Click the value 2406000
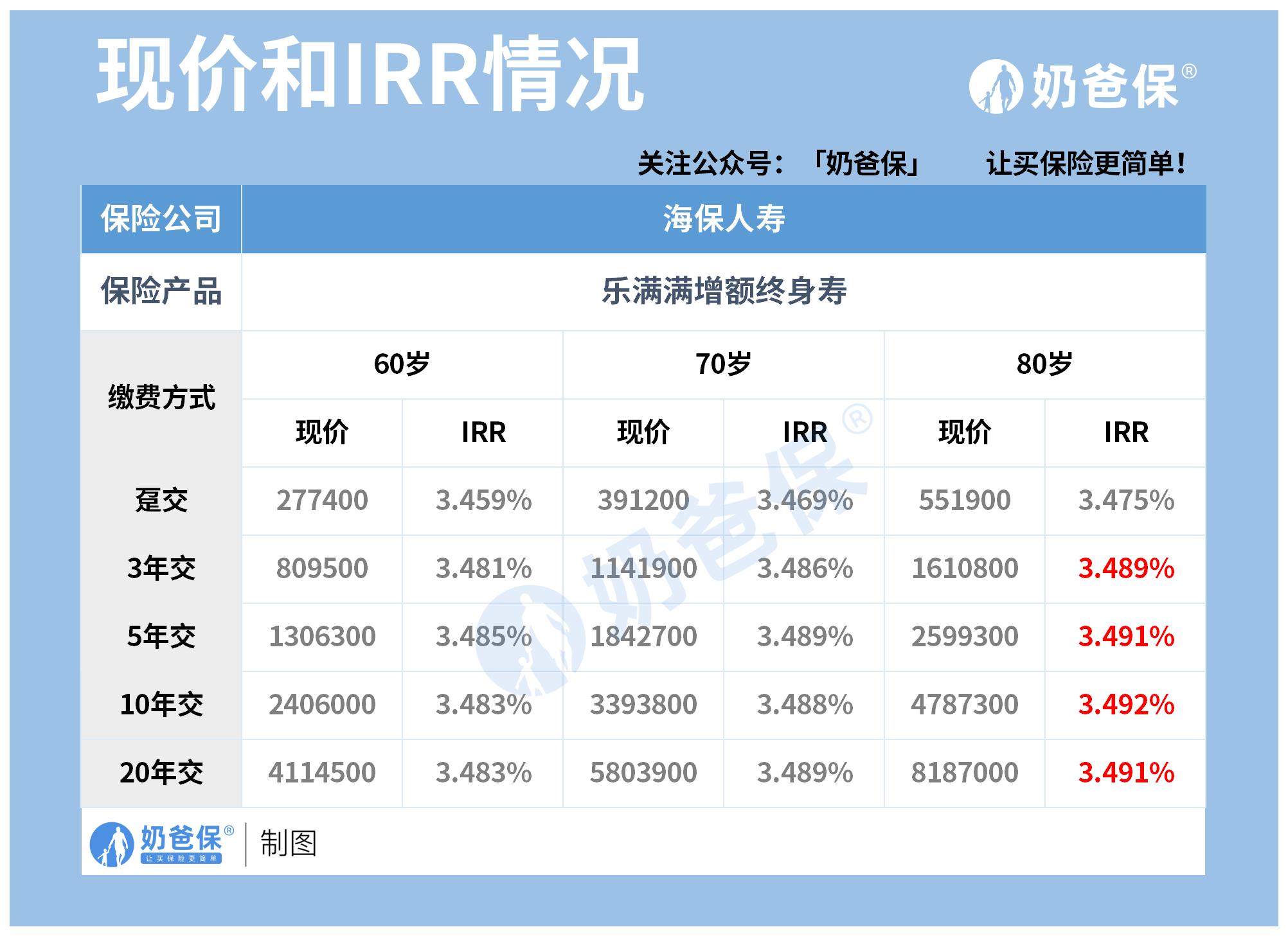Image resolution: width=1288 pixels, height=936 pixels. click(322, 705)
